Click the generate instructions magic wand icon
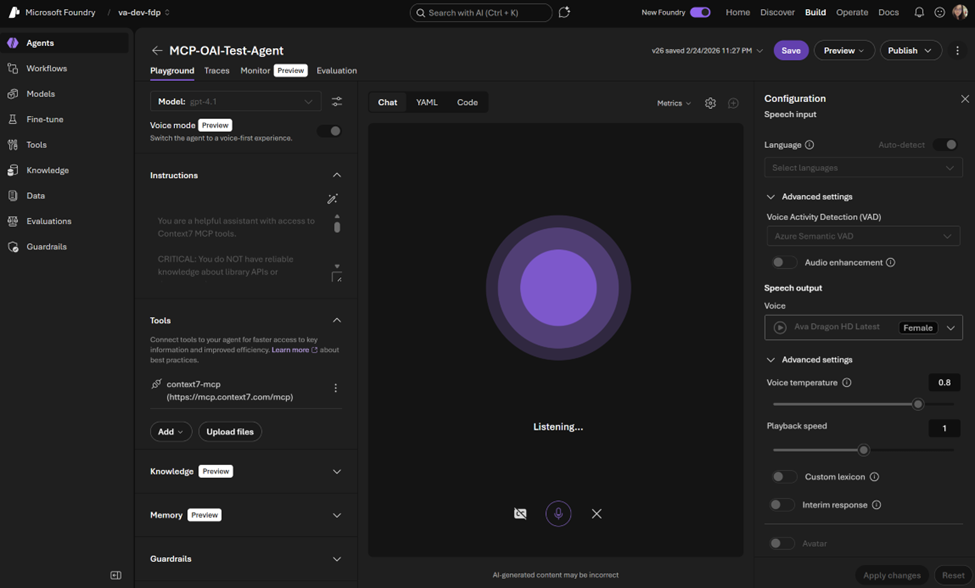 pyautogui.click(x=333, y=199)
